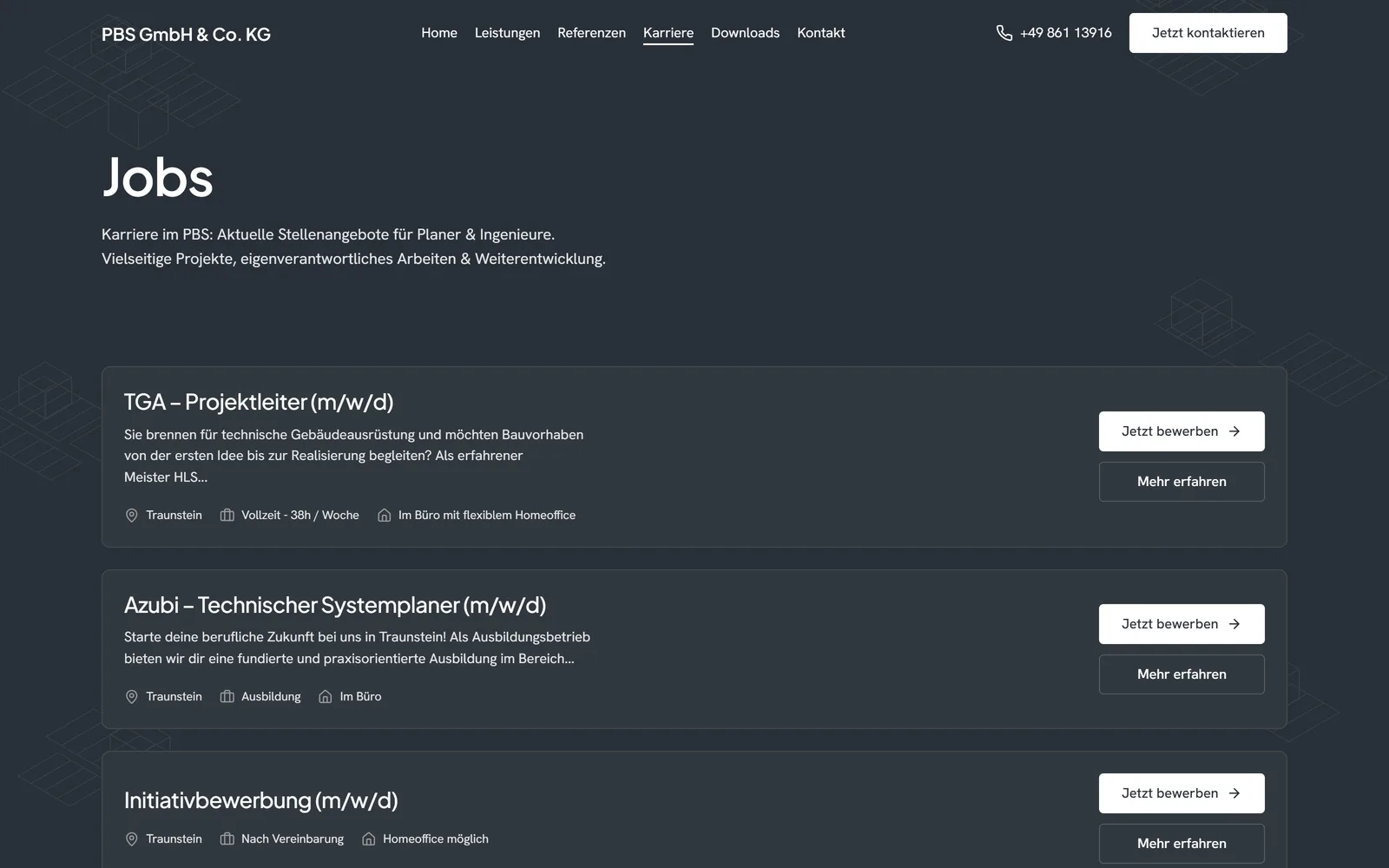Viewport: 1389px width, 868px height.
Task: Click the briefcase icon beside Vollzeit - 38h / Woche
Action: 227,516
